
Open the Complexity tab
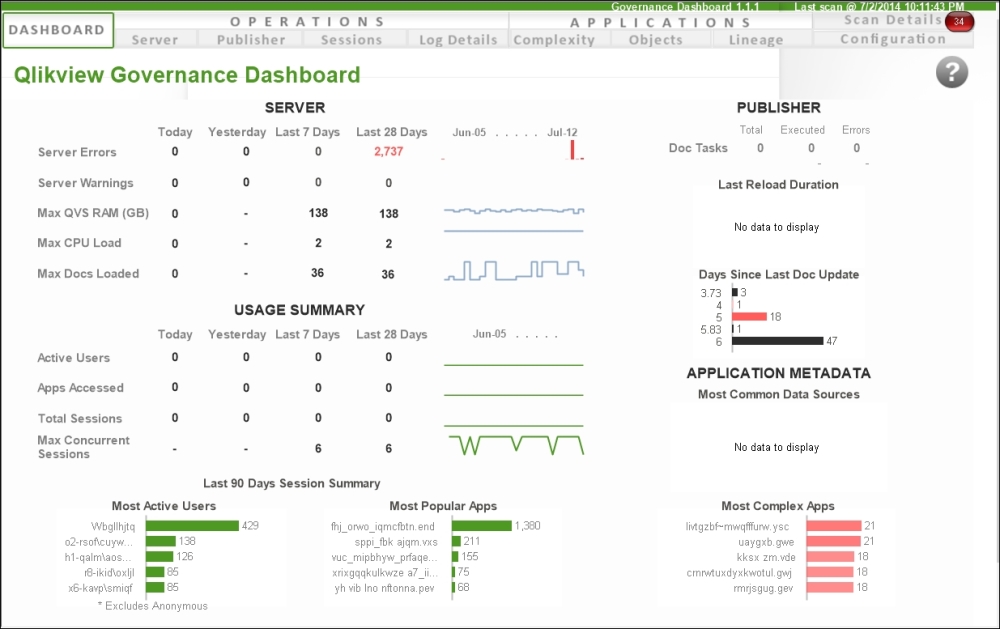(x=554, y=40)
